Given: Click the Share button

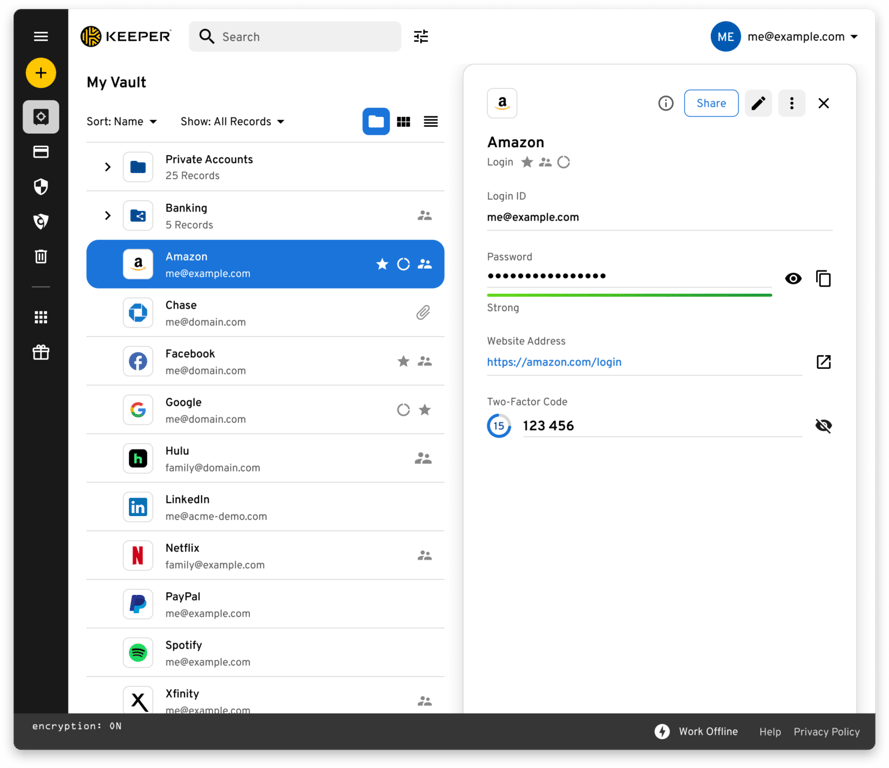Looking at the screenshot, I should [x=711, y=103].
